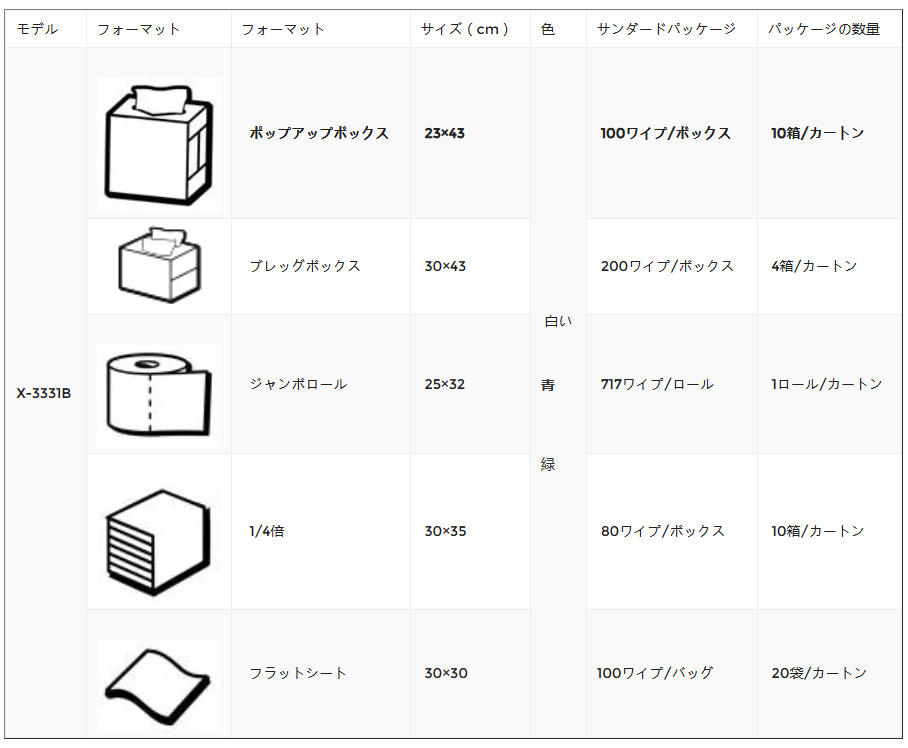Click the パッケージの数量 header
908x748 pixels.
[824, 29]
